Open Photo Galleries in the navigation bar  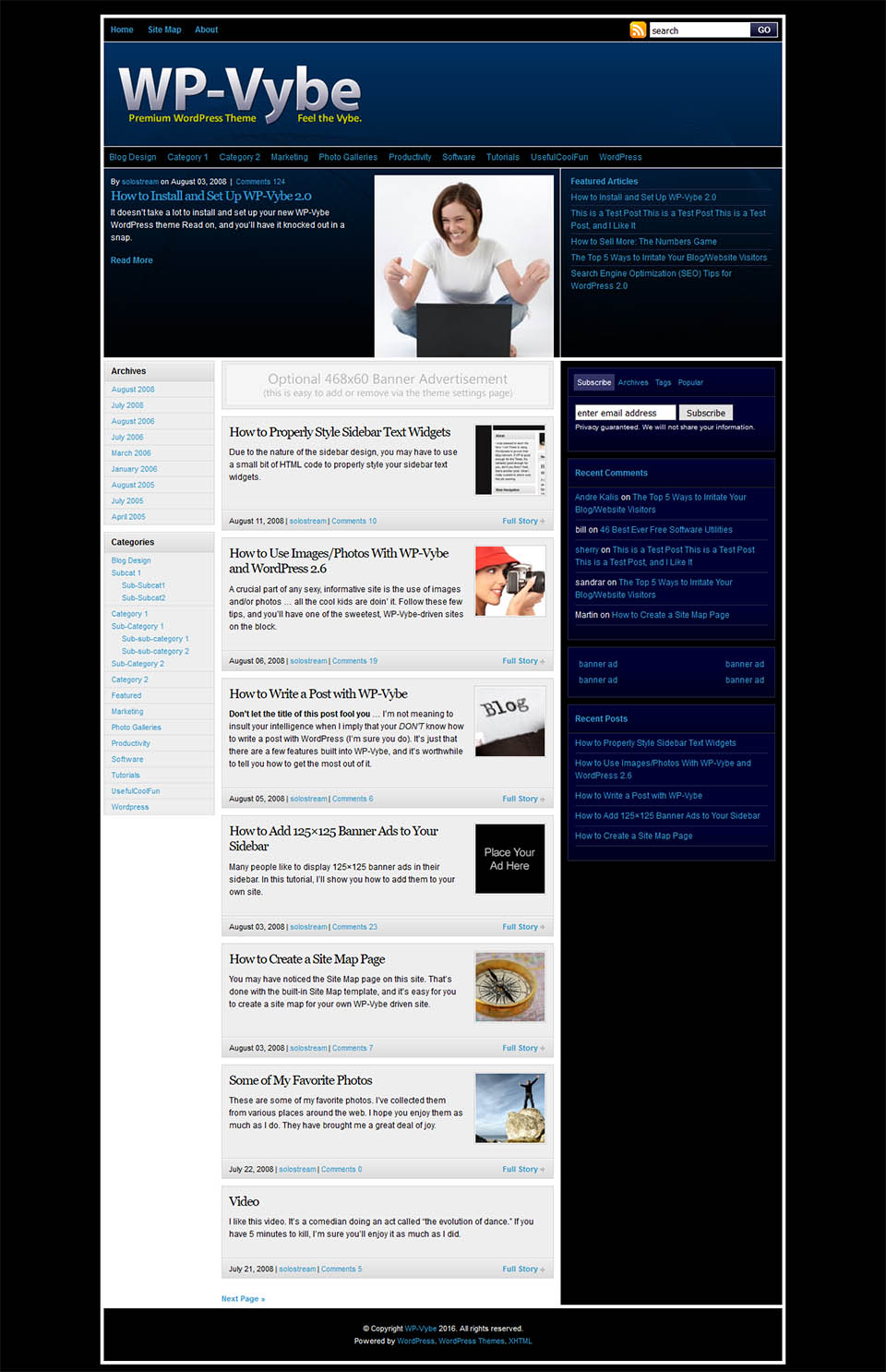(348, 157)
